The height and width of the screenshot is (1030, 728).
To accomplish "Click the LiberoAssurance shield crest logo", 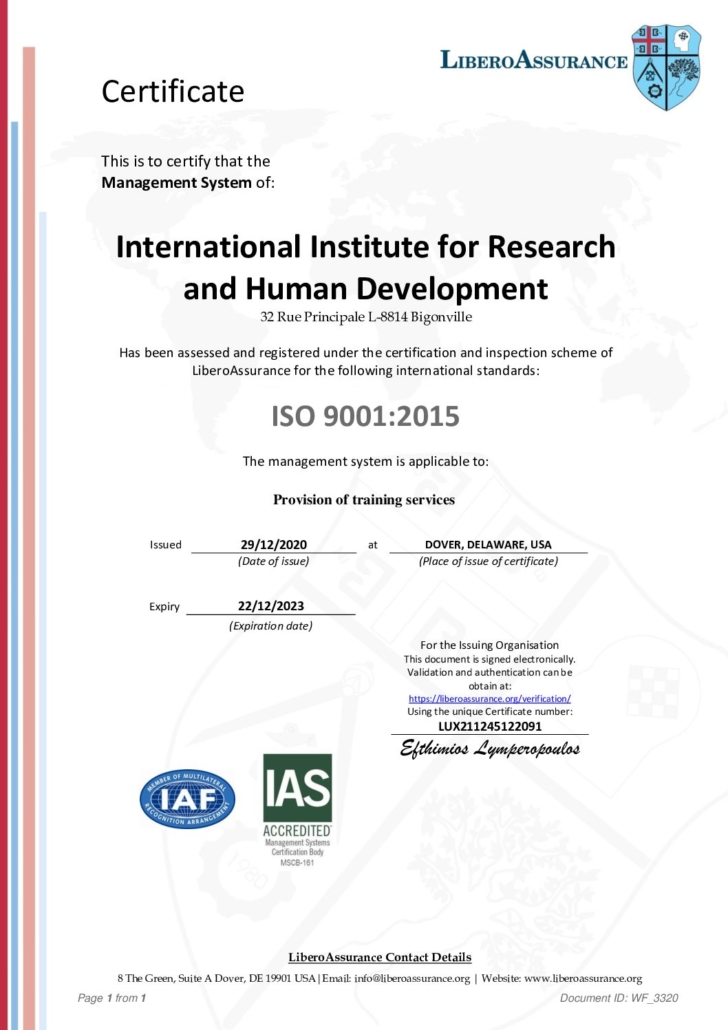I will click(x=666, y=67).
